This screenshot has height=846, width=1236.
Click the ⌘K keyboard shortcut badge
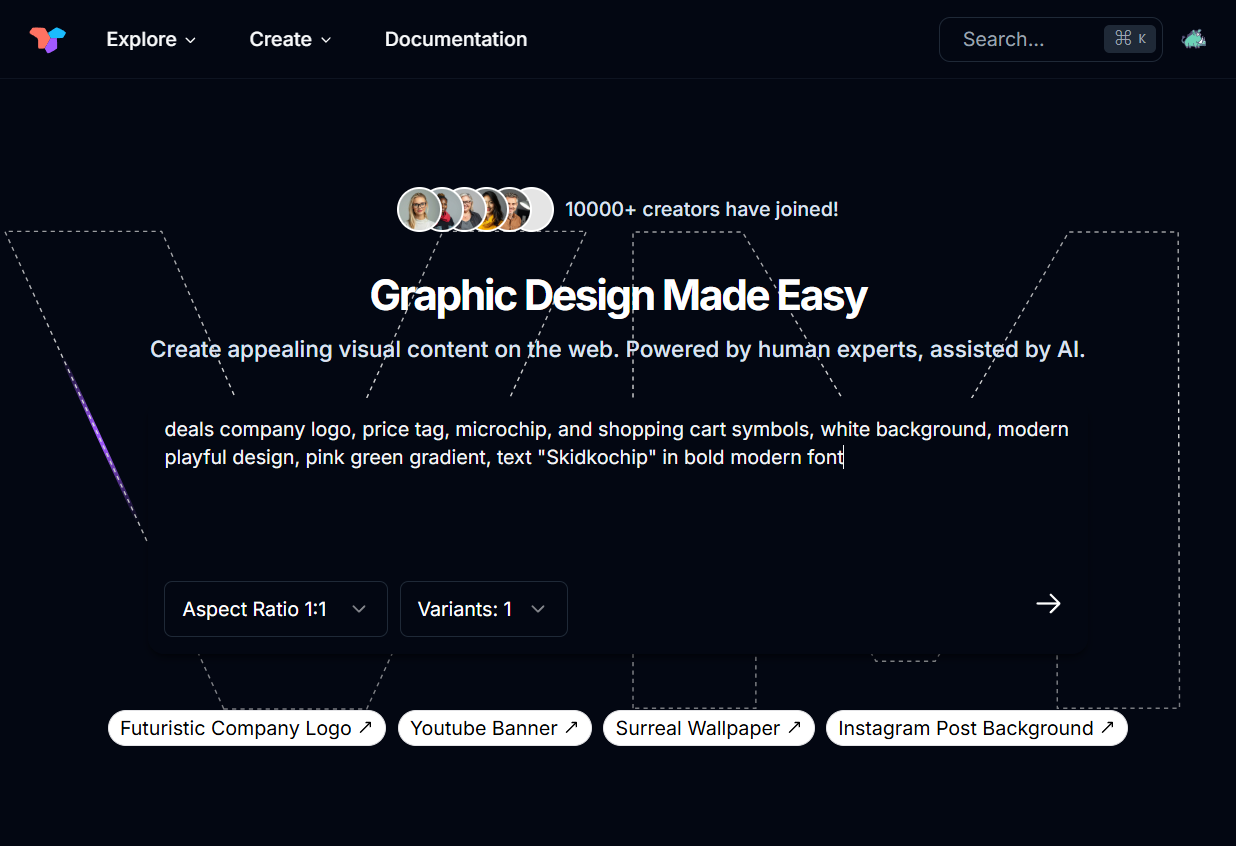click(x=1130, y=39)
